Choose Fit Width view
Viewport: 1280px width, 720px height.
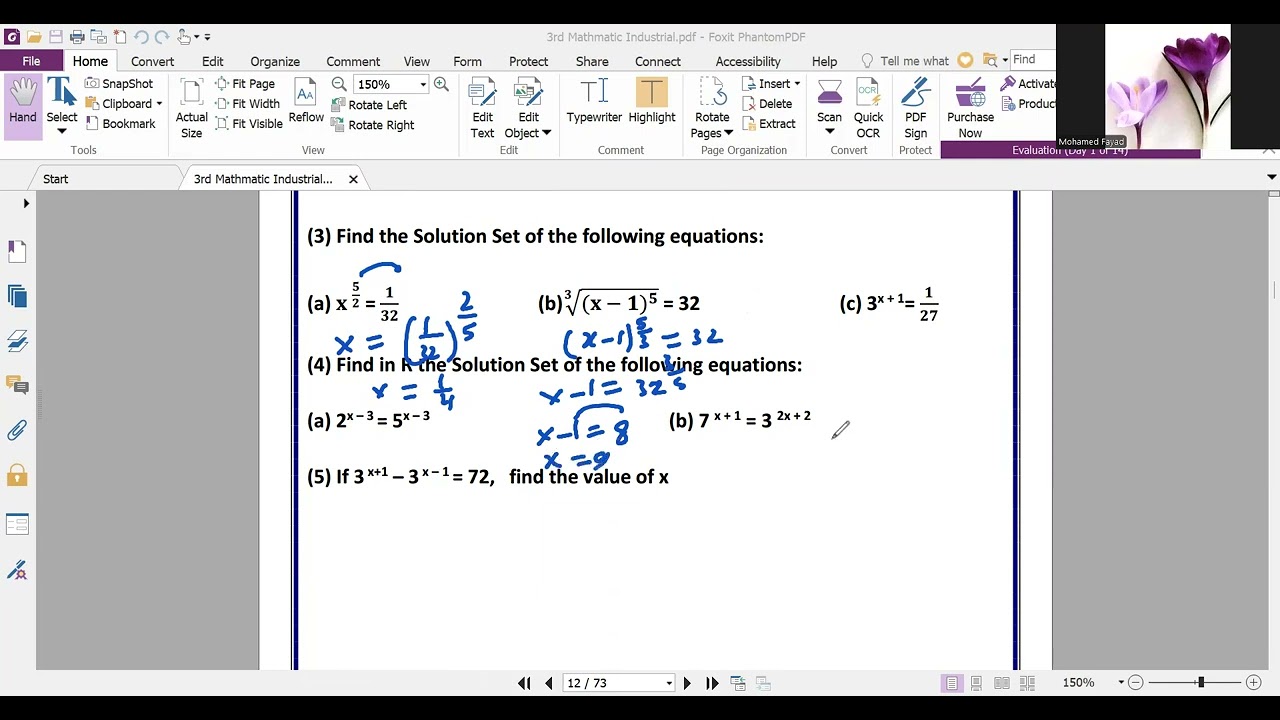click(247, 104)
